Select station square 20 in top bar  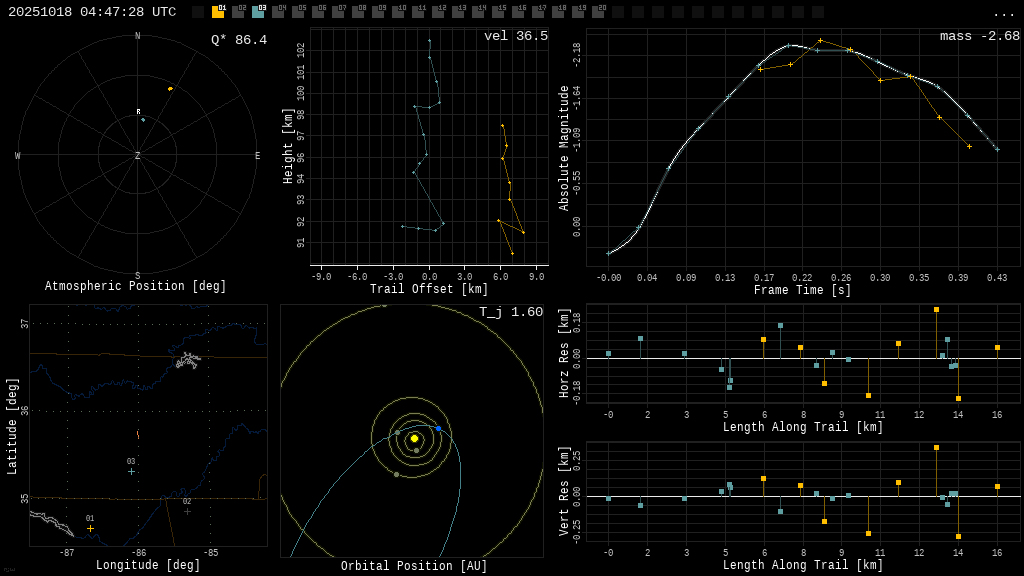[598, 12]
